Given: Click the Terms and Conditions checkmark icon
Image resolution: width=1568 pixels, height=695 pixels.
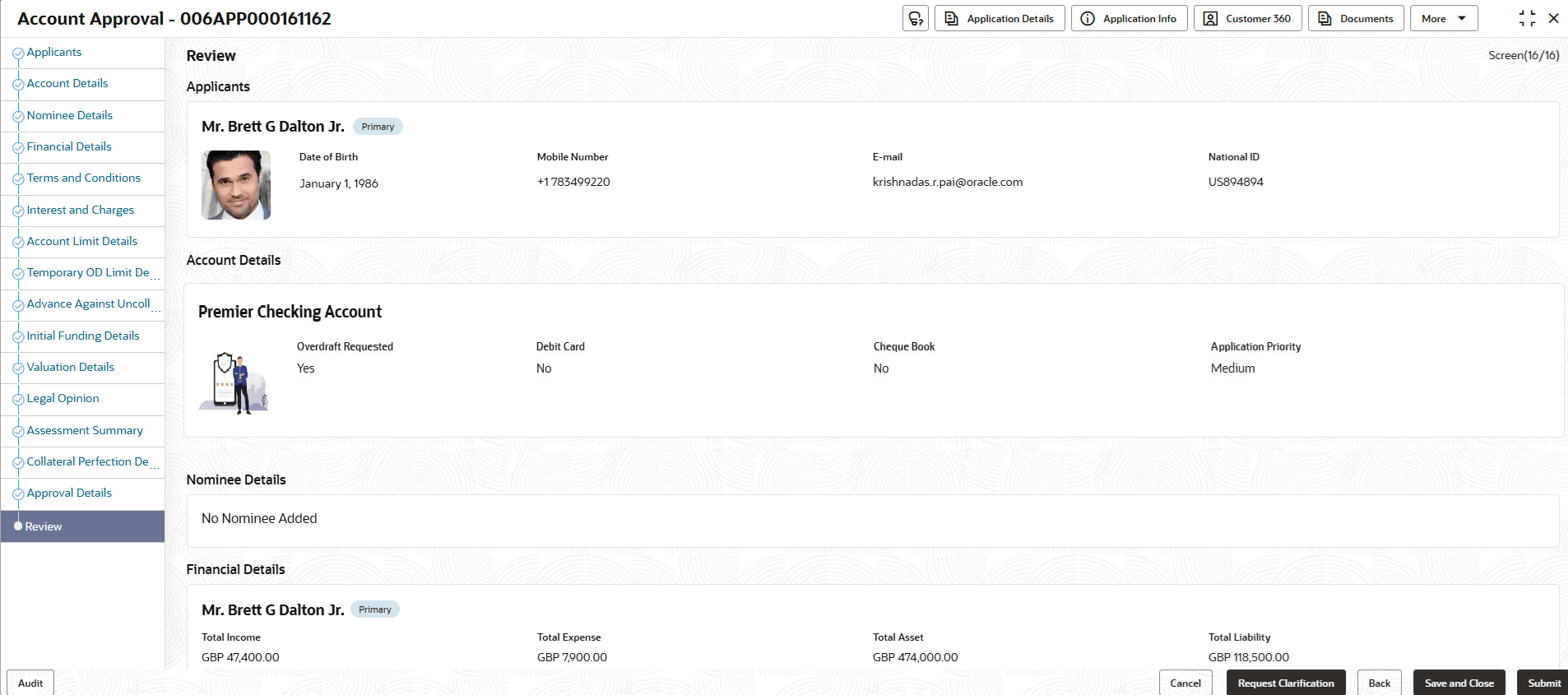Looking at the screenshot, I should pos(18,179).
